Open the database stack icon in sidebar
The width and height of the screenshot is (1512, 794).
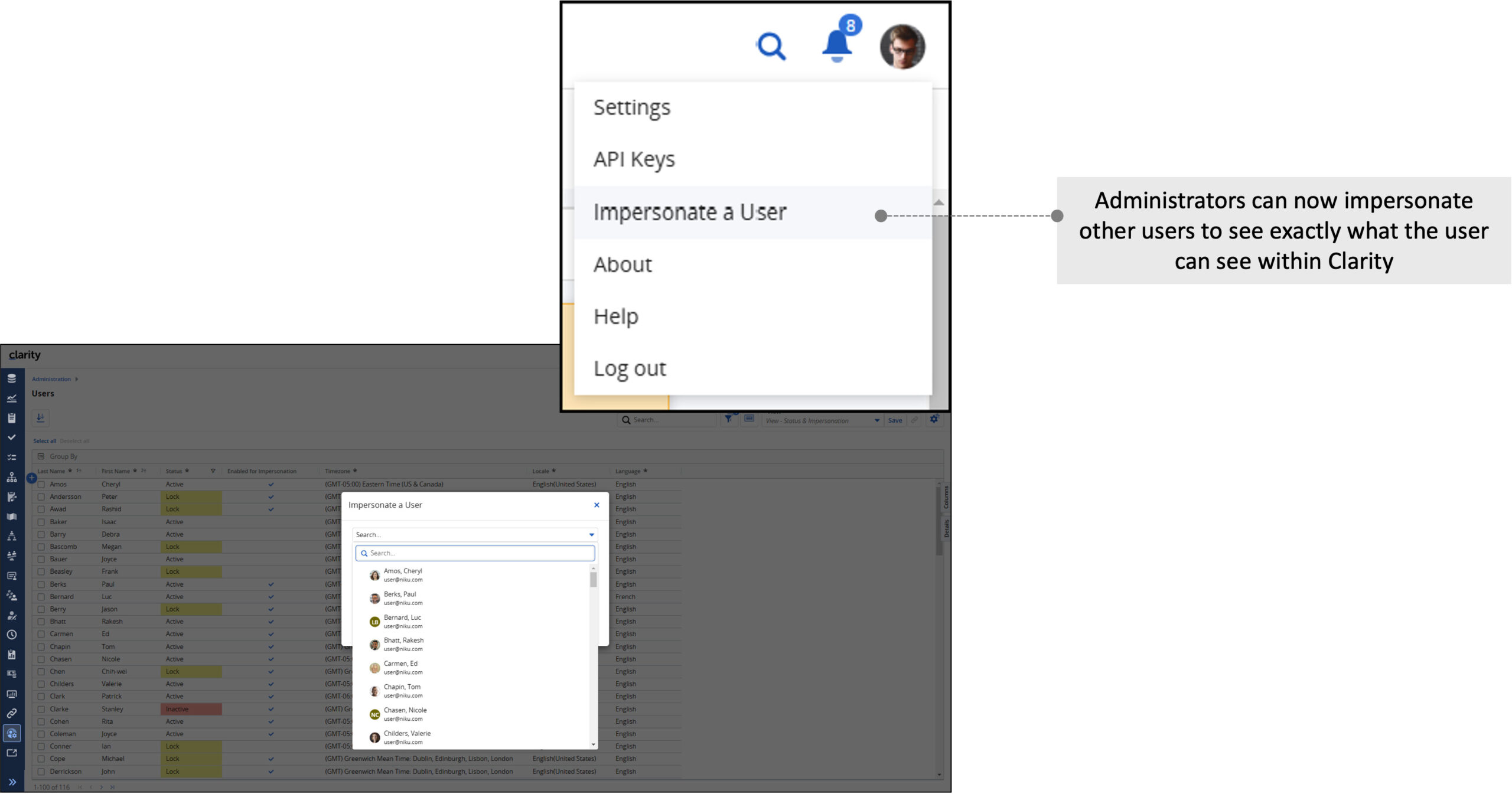click(11, 378)
